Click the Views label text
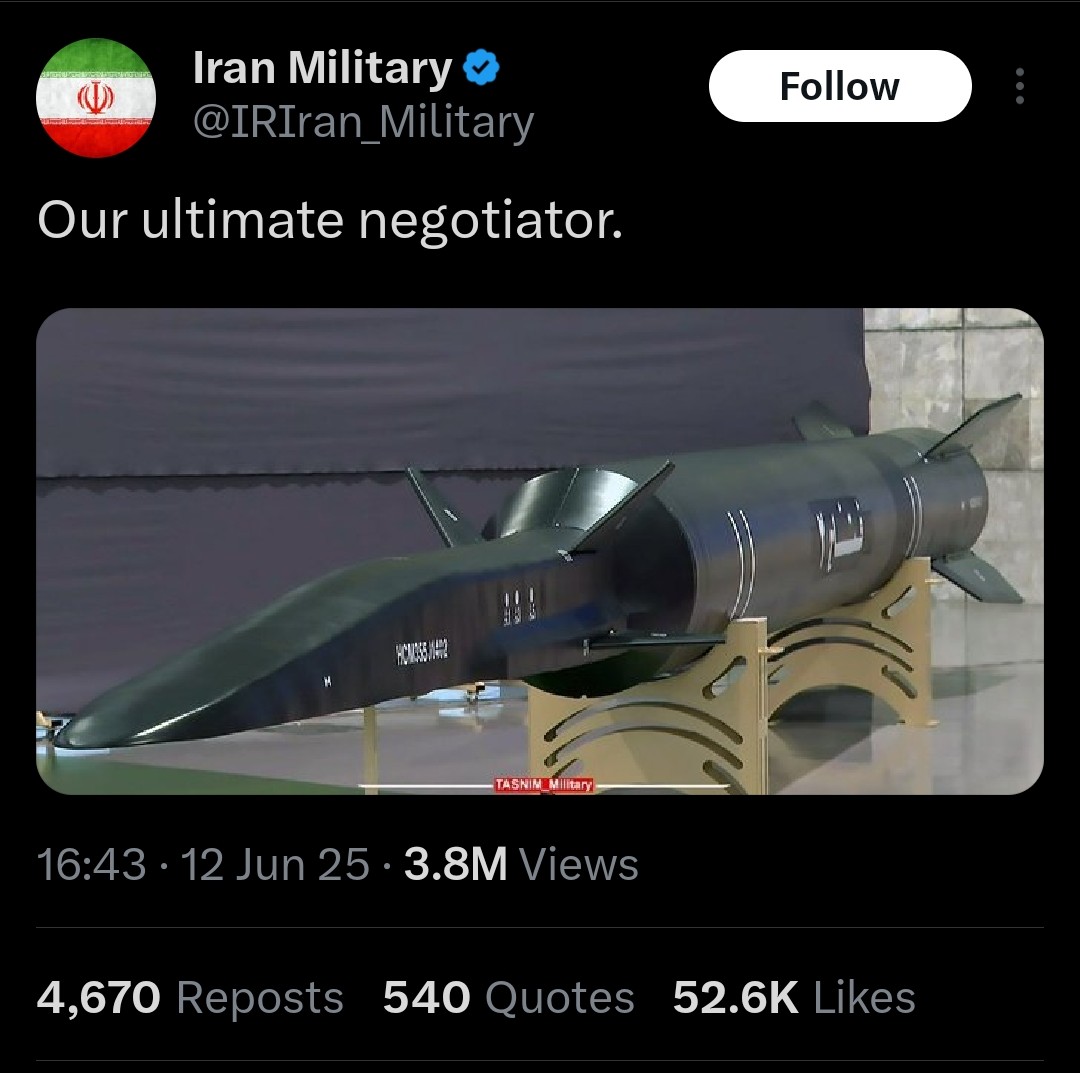Viewport: 1080px width, 1073px height. (x=579, y=864)
